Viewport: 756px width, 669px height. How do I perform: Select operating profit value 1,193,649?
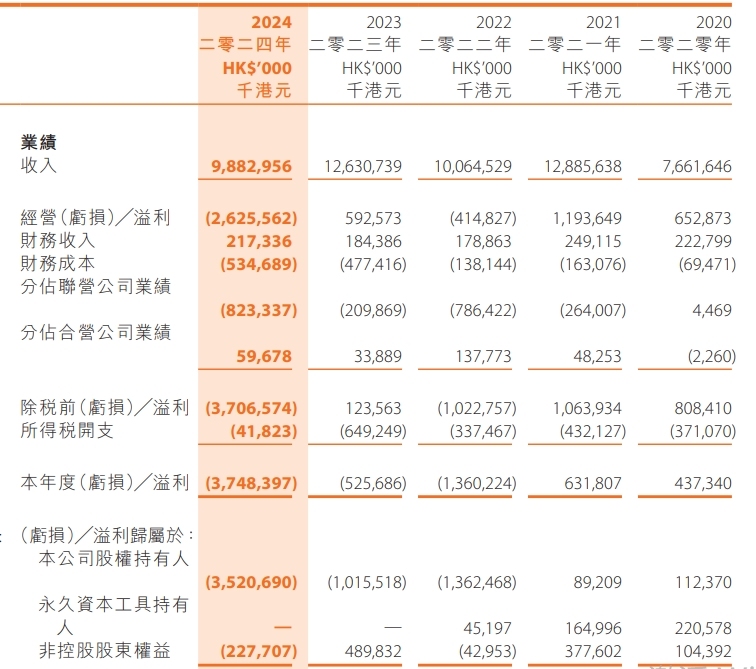pos(587,218)
